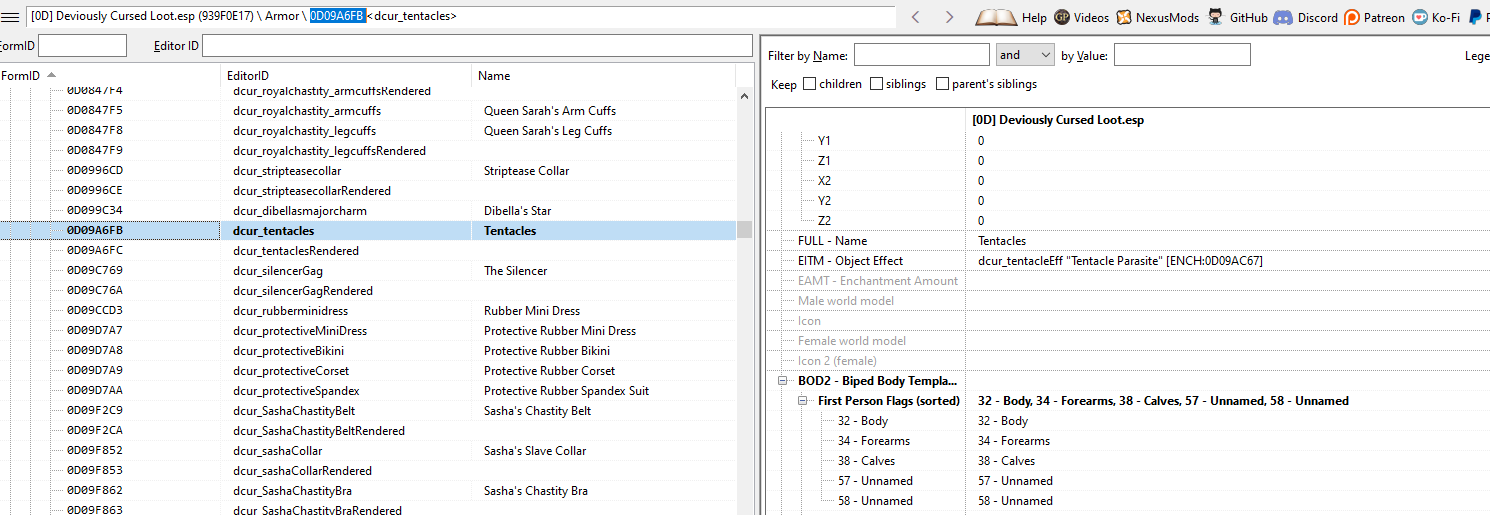Image resolution: width=1490 pixels, height=515 pixels.
Task: Select EAMT - Enchantment Amount row
Action: pyautogui.click(x=1128, y=281)
